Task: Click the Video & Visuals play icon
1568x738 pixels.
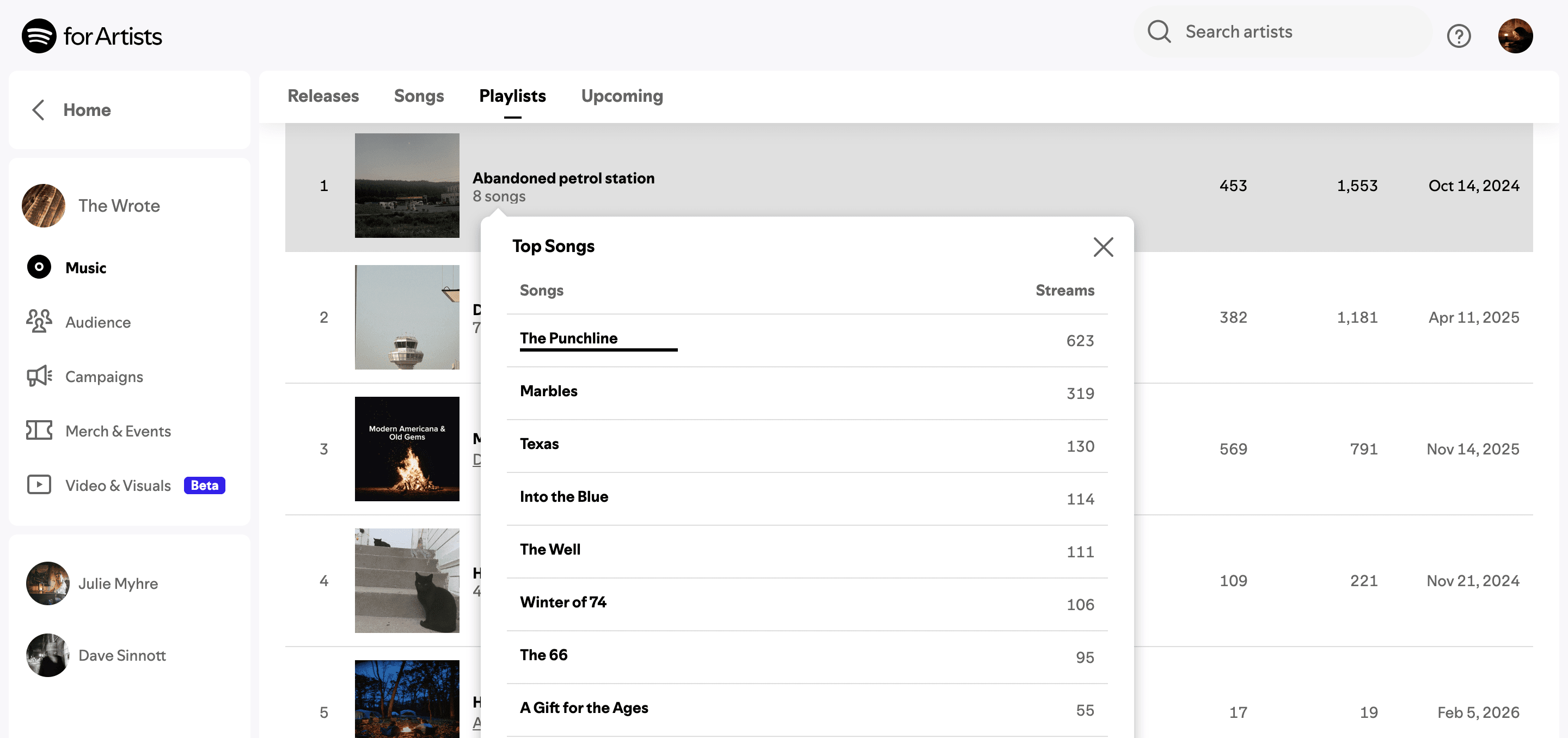Action: click(x=39, y=485)
